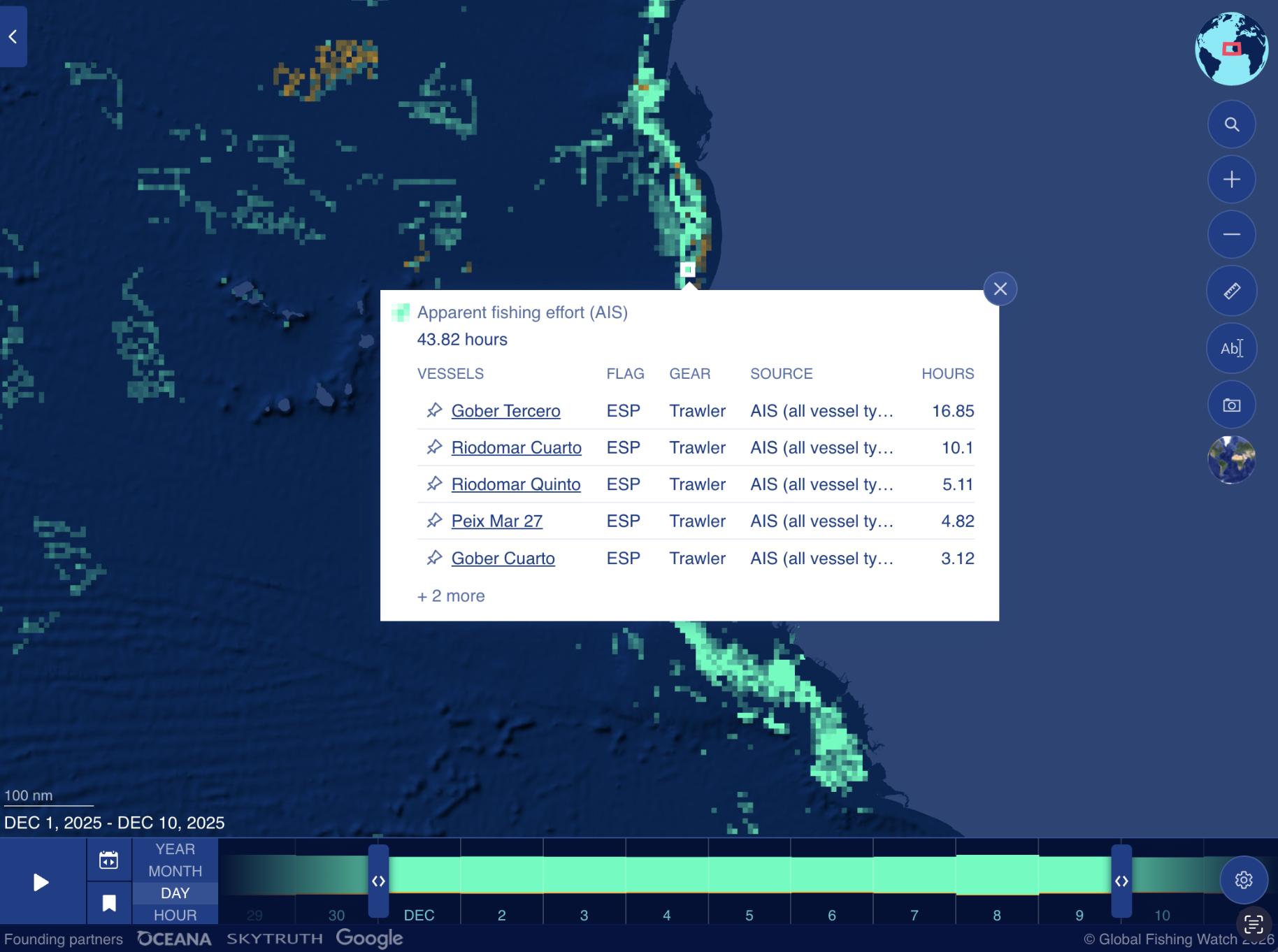Open the Riodomar Cuarto vessel link
Viewport: 1278px width, 952px height.
[x=516, y=447]
